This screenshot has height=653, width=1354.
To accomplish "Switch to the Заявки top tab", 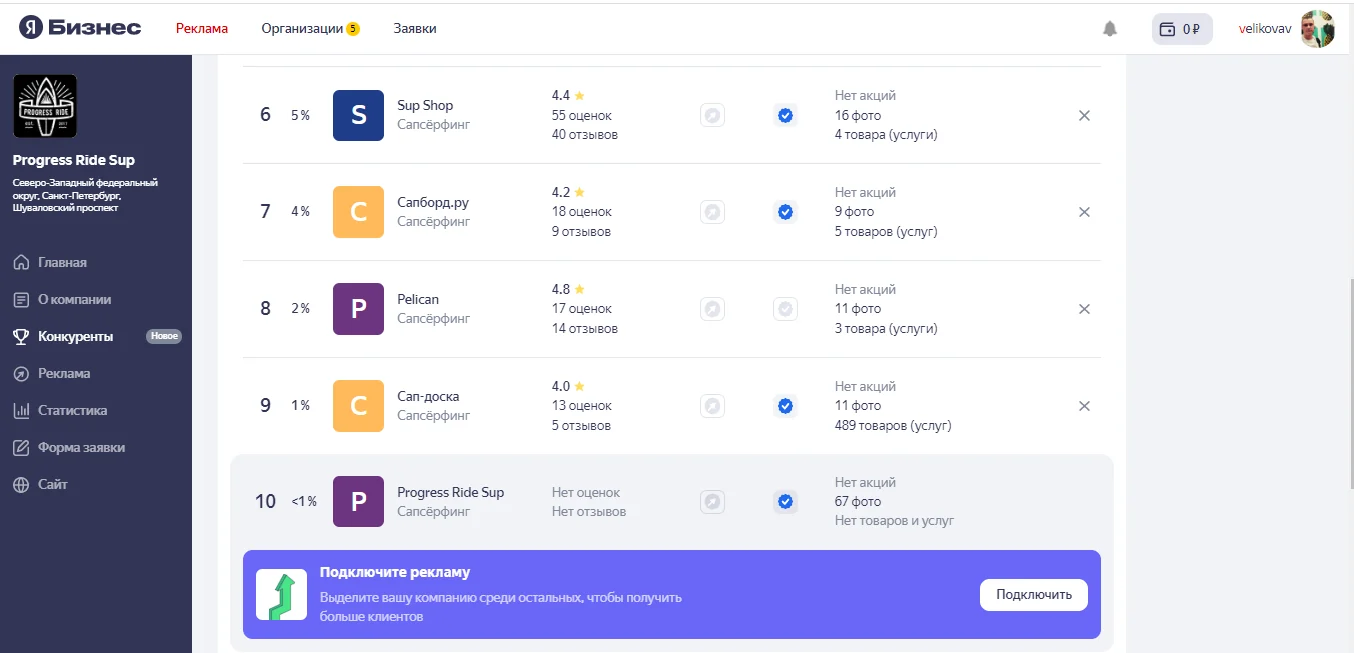I will [x=415, y=28].
